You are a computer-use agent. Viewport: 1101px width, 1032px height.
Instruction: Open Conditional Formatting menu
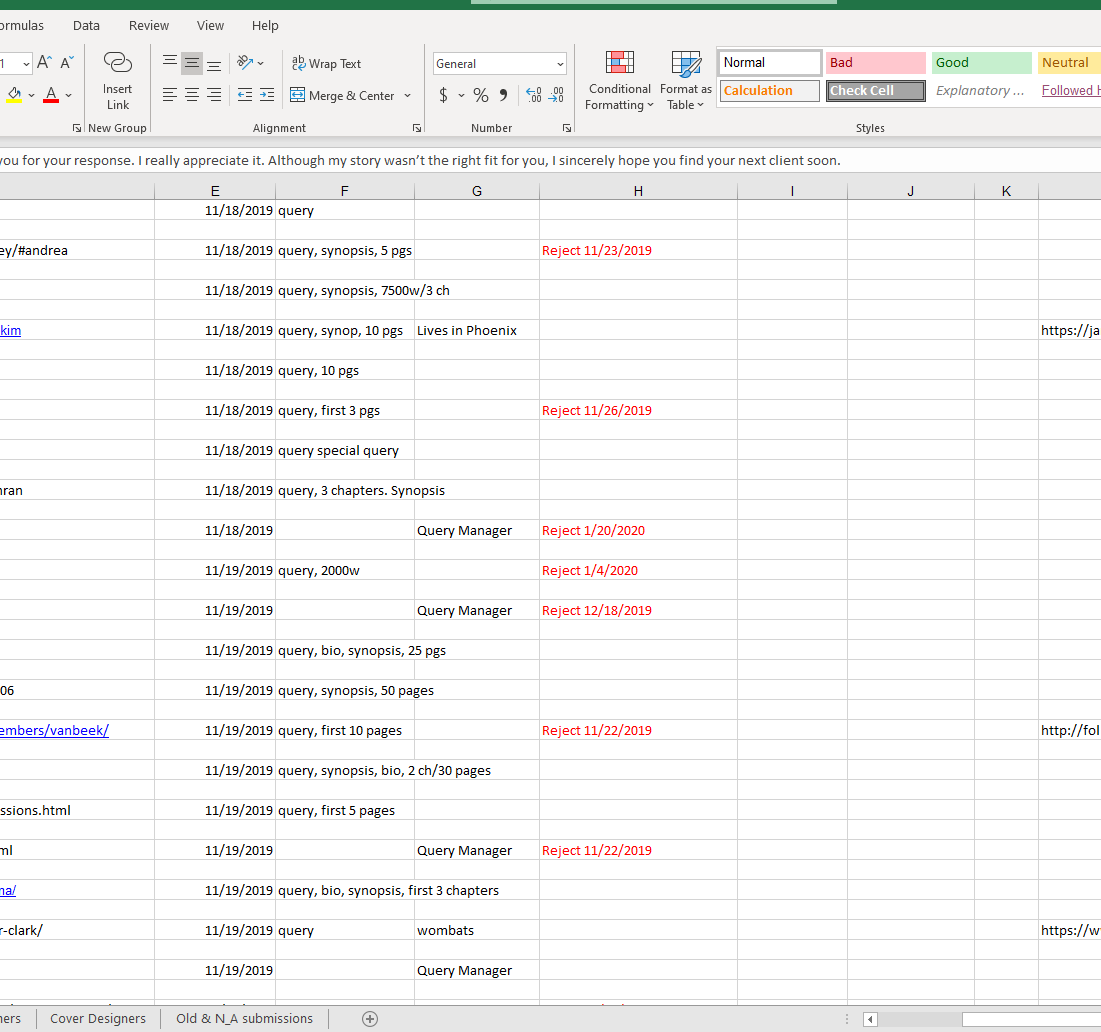619,81
